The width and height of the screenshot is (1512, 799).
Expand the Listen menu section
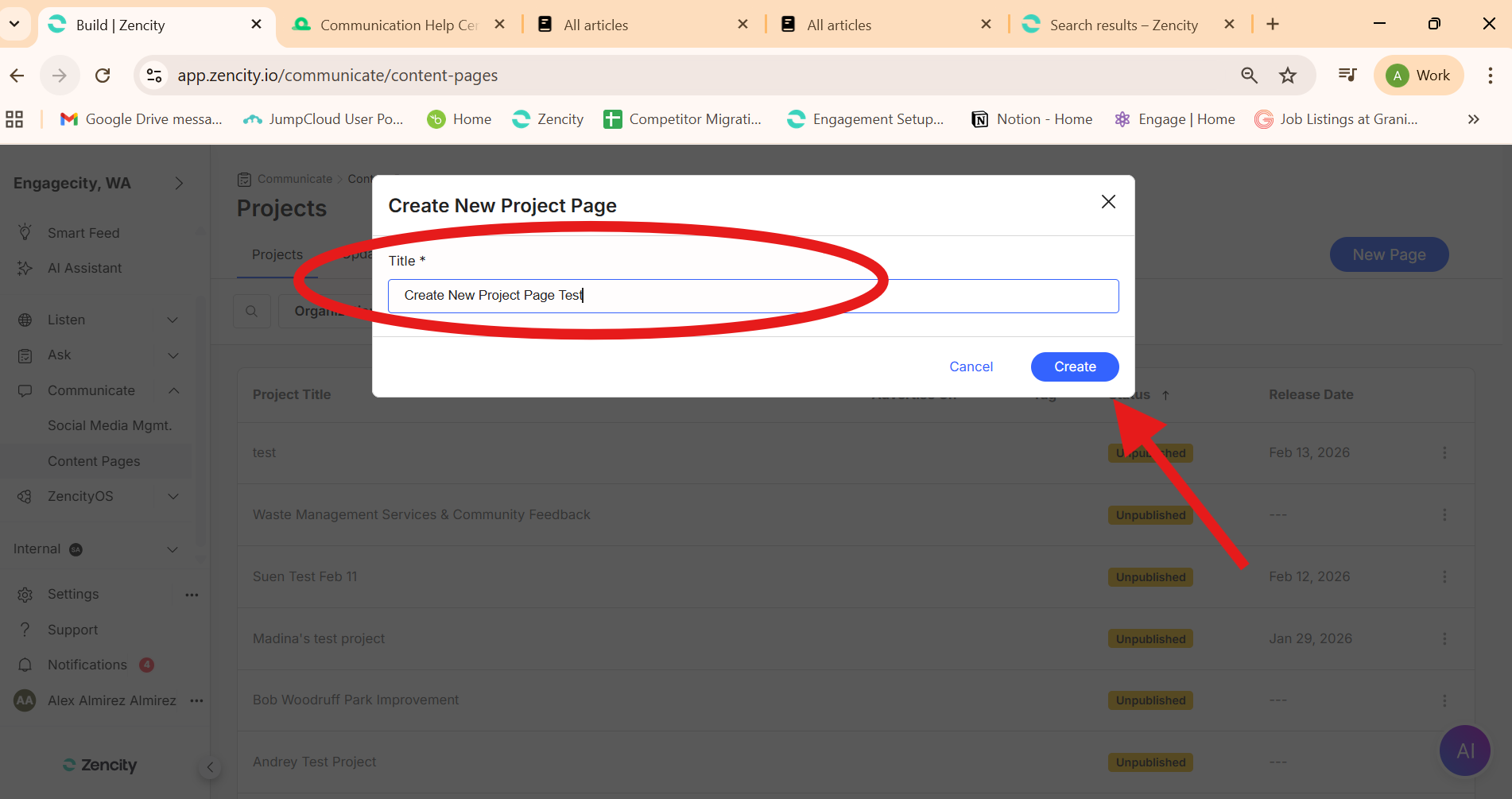(x=173, y=320)
